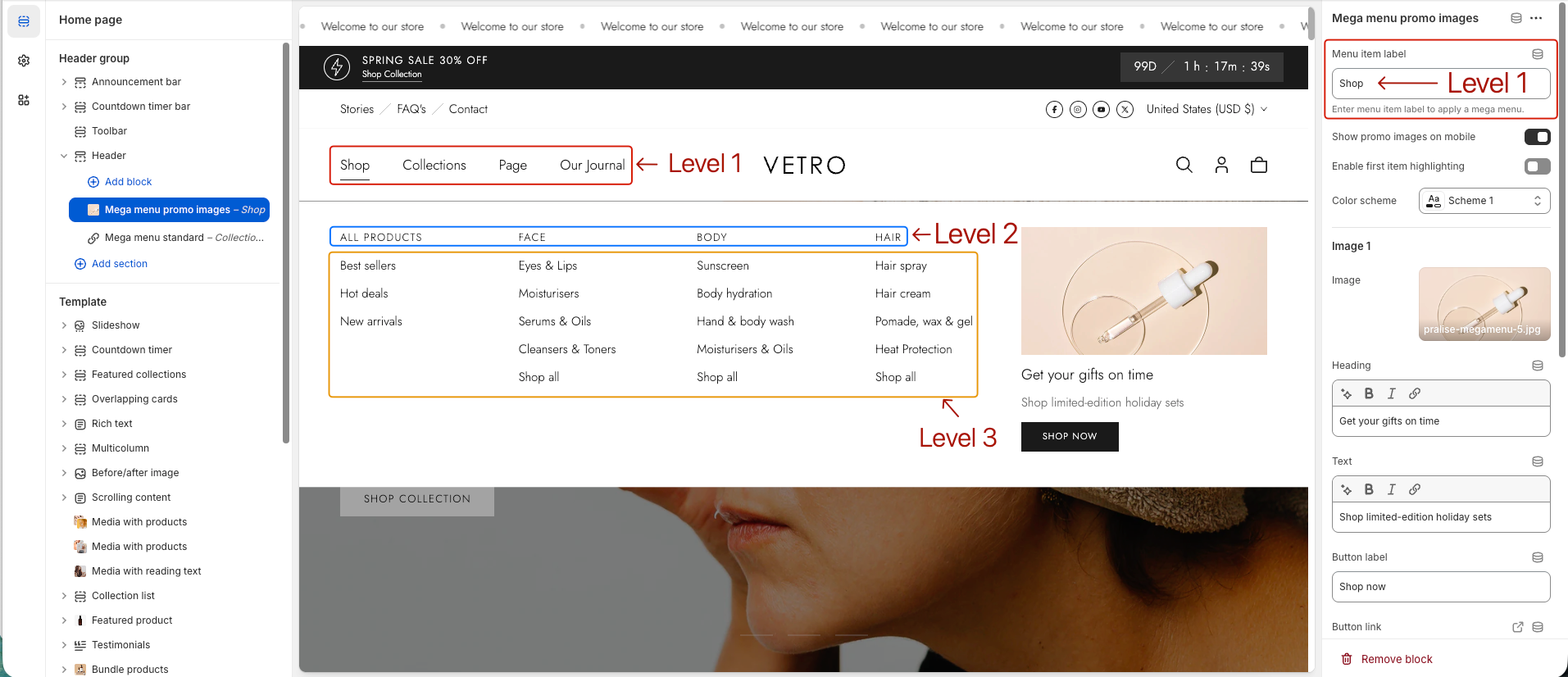
Task: Open theme settings gear icon
Action: [24, 61]
